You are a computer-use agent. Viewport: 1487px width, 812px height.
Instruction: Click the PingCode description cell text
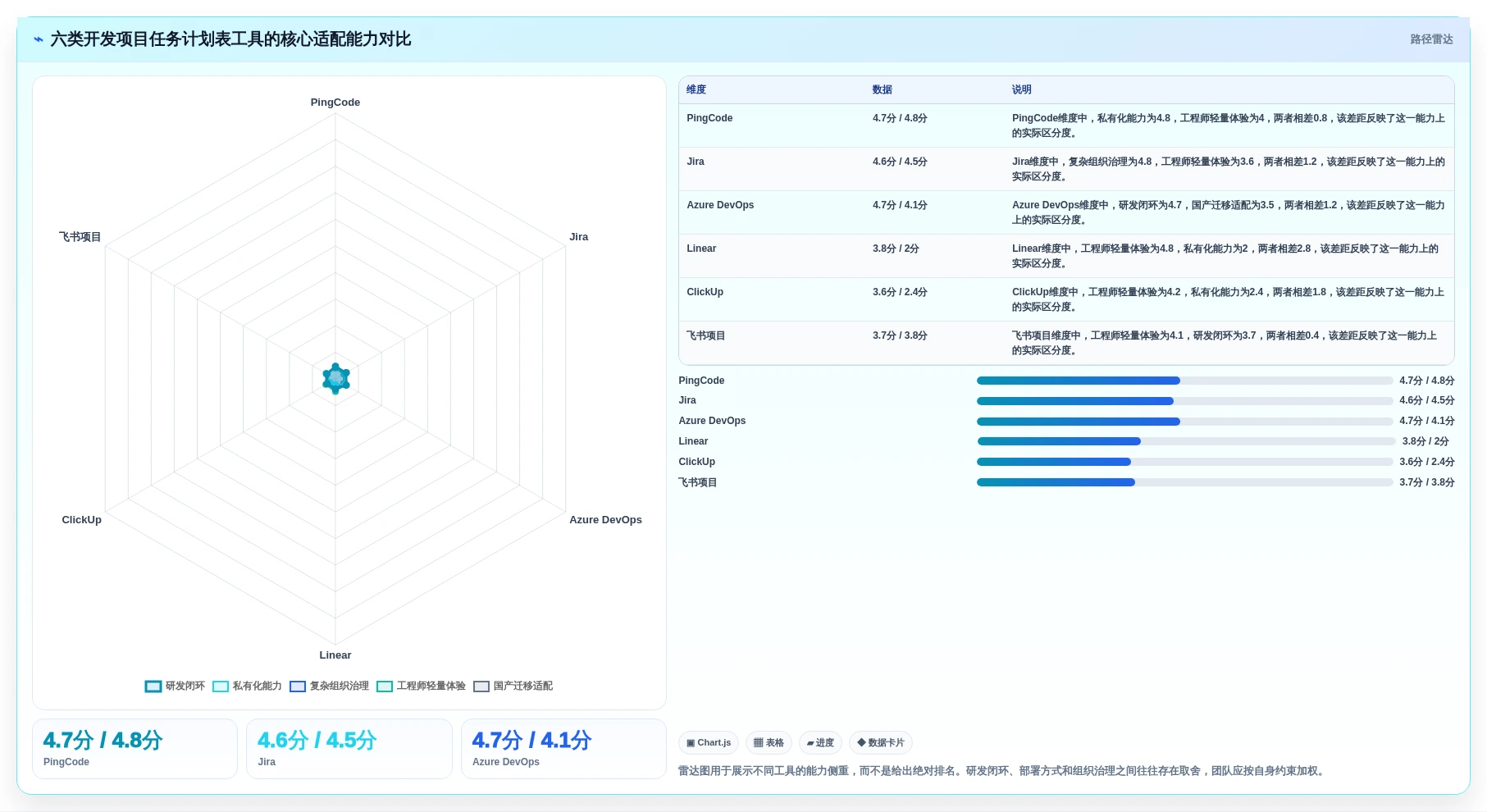click(1228, 125)
